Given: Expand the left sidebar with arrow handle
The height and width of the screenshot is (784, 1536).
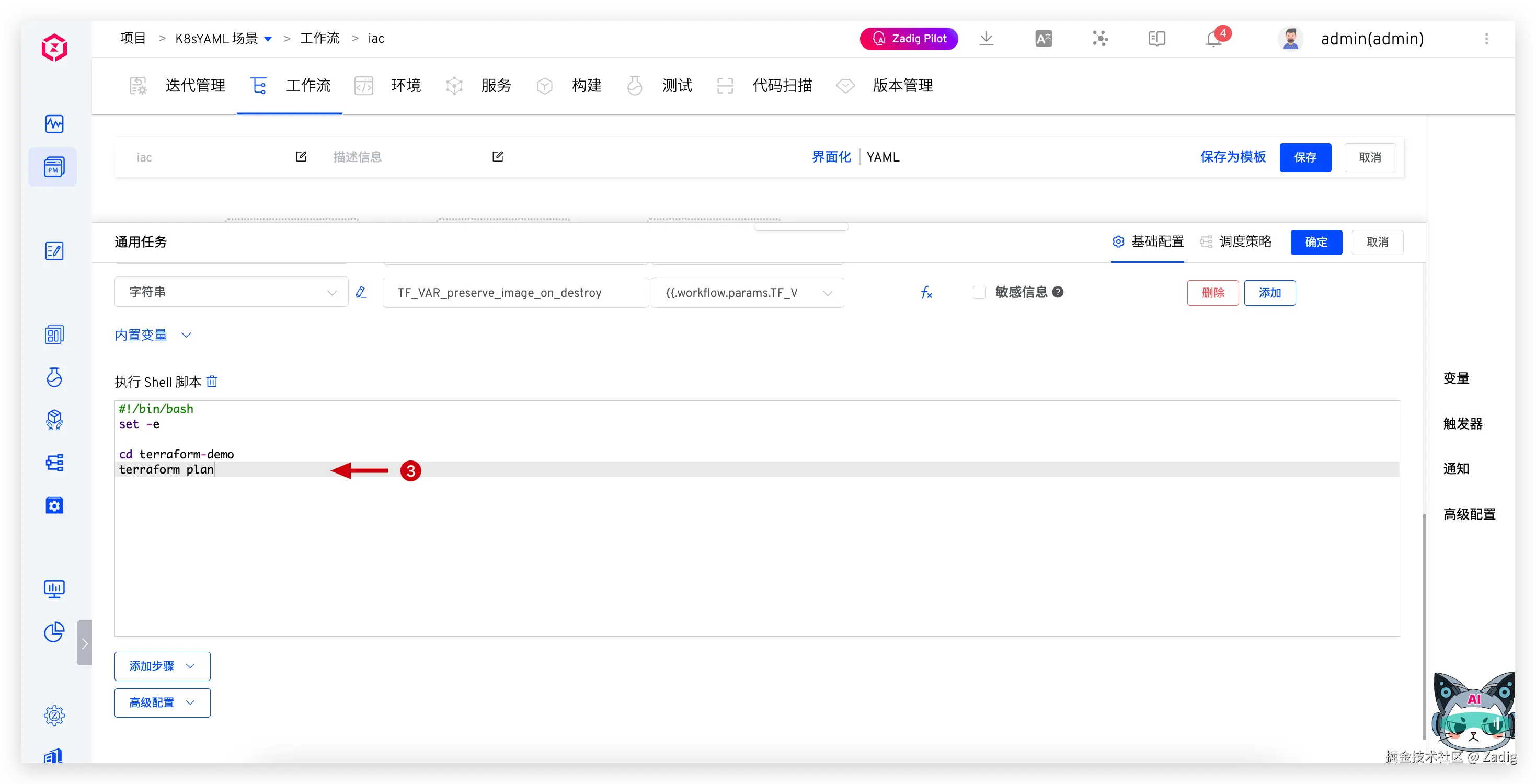Looking at the screenshot, I should point(85,643).
